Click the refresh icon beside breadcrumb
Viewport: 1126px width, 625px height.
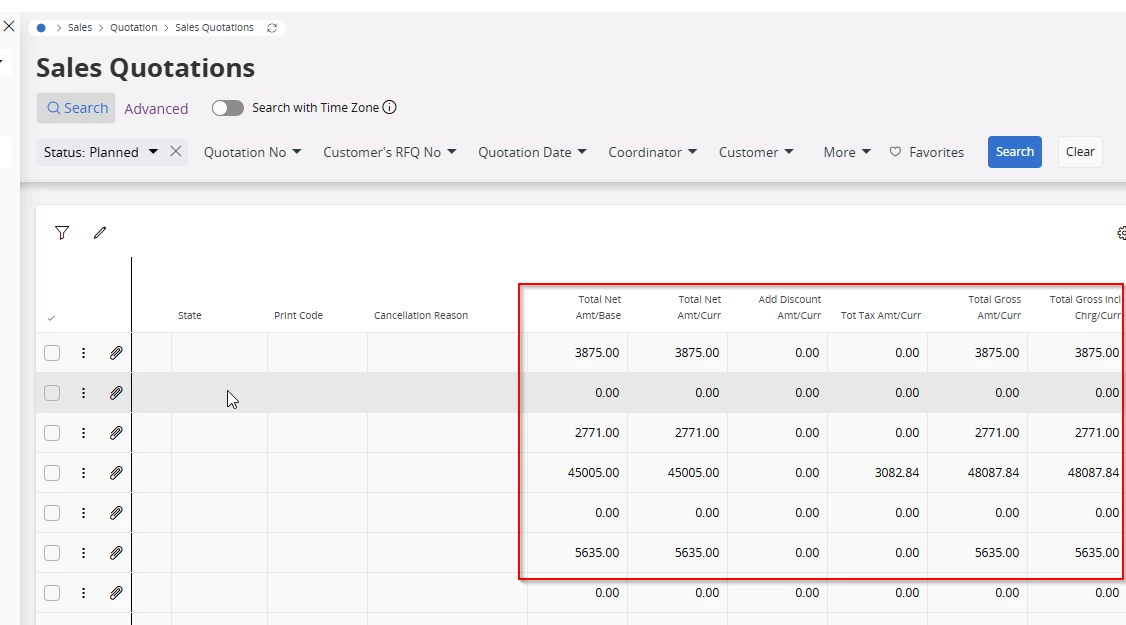(272, 28)
